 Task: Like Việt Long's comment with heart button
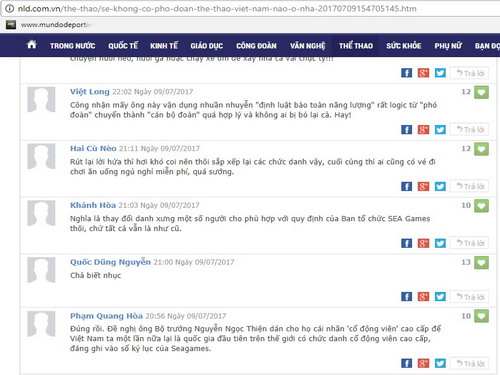click(481, 92)
